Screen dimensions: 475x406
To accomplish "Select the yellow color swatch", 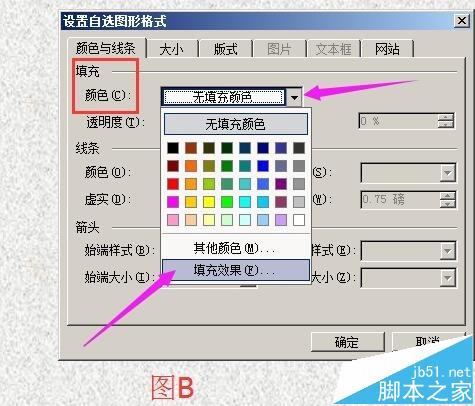I will pyautogui.click(x=209, y=202).
